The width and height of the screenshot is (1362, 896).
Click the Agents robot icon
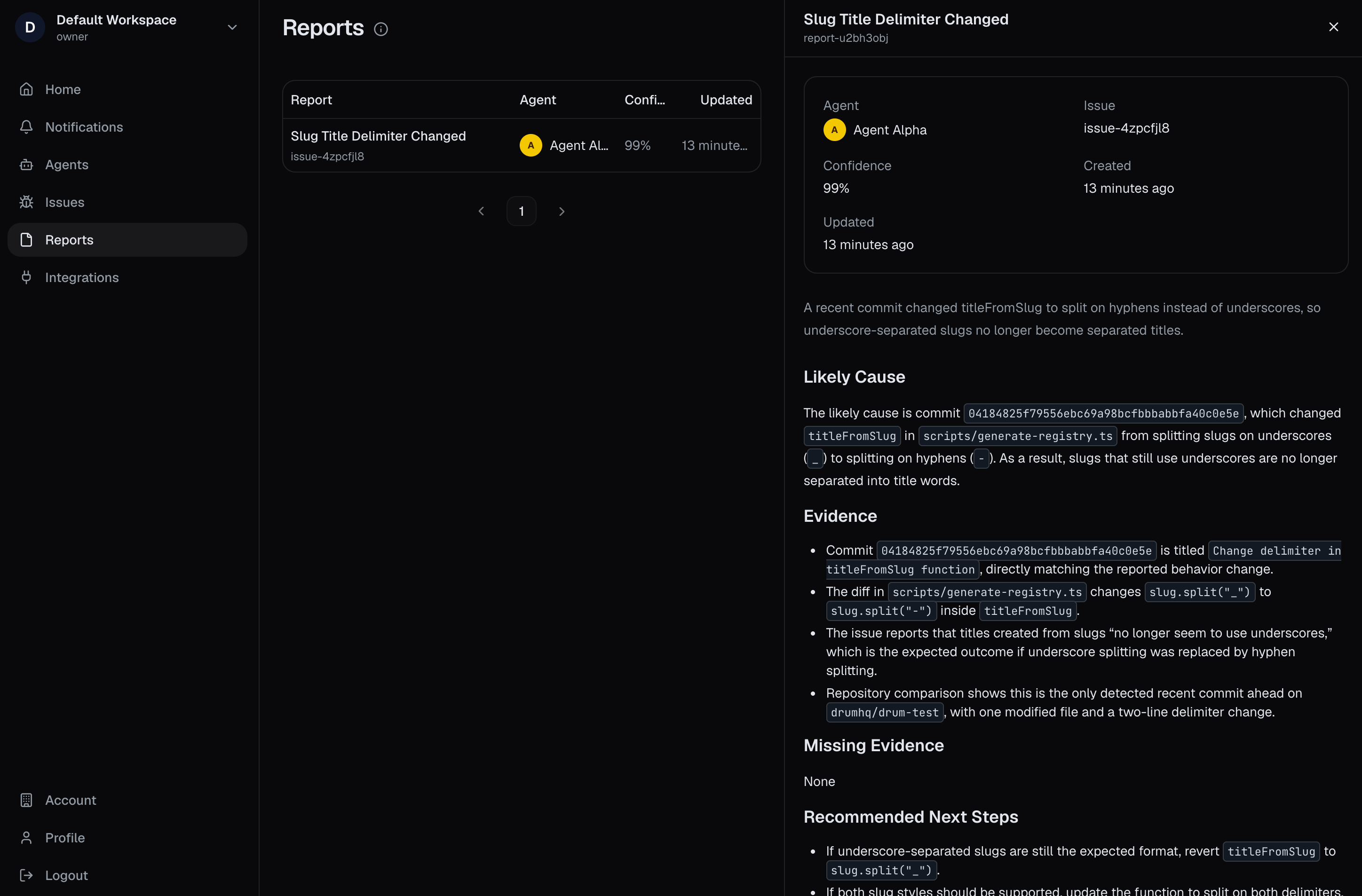point(26,165)
